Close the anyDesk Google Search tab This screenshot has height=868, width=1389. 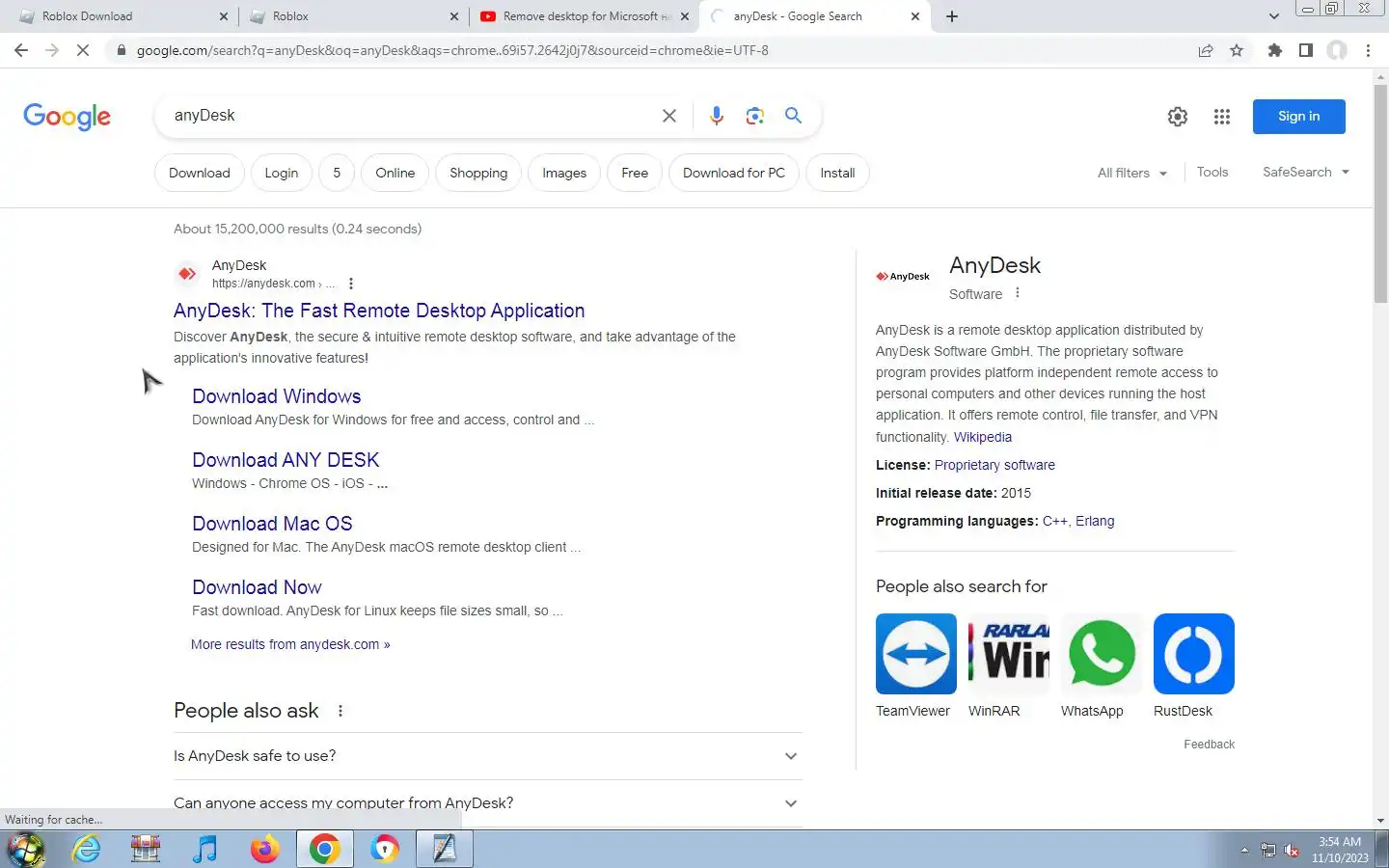coord(915,16)
